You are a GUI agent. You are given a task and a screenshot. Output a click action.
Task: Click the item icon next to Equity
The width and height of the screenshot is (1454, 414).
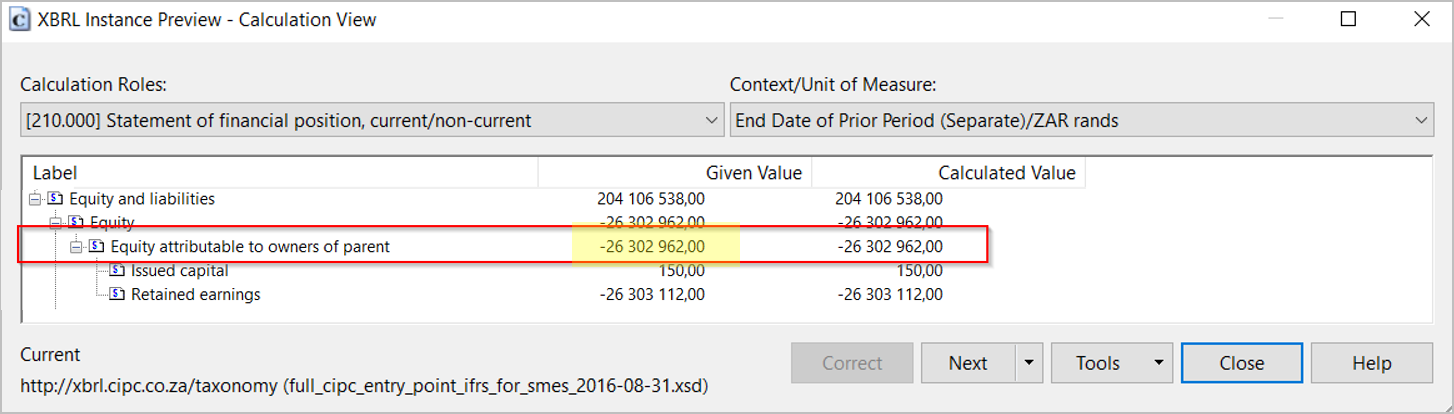tap(76, 222)
